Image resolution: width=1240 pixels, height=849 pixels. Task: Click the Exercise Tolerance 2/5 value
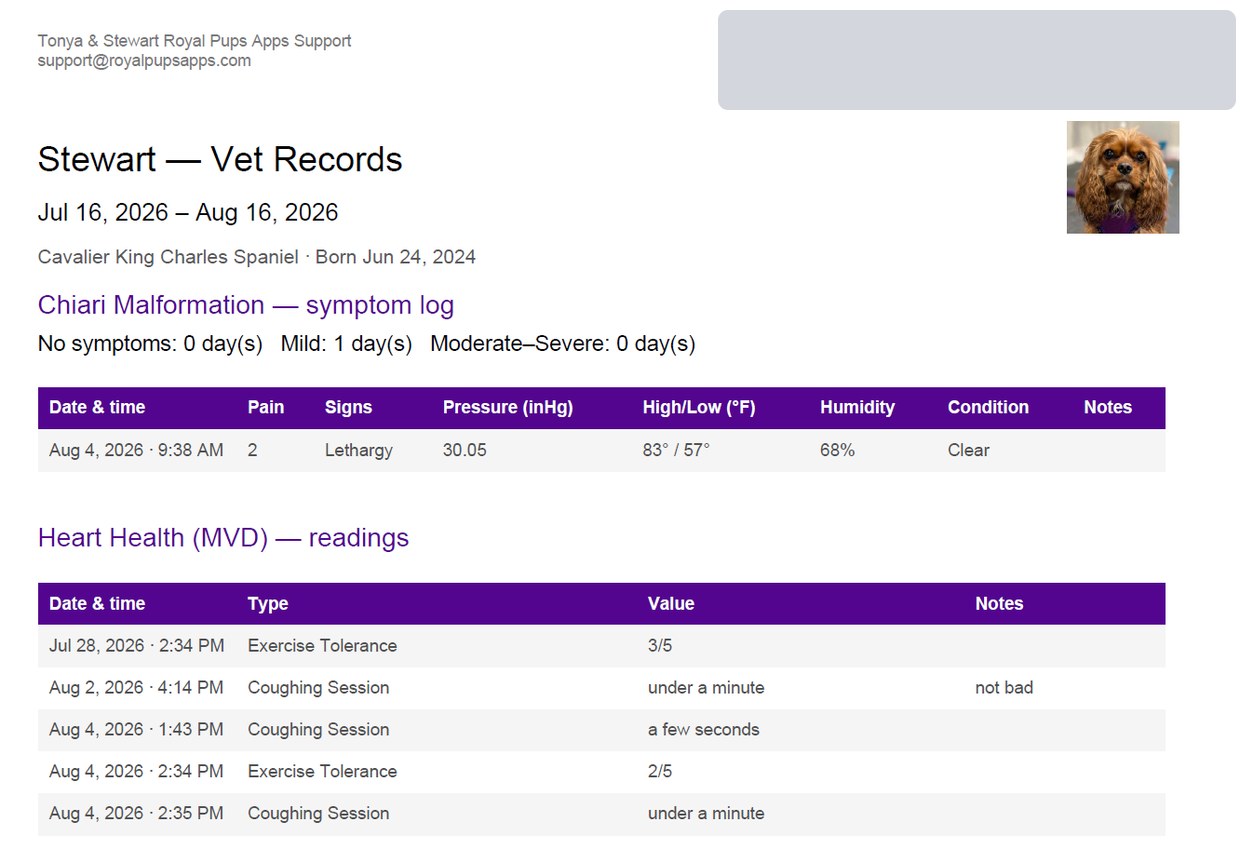click(660, 772)
